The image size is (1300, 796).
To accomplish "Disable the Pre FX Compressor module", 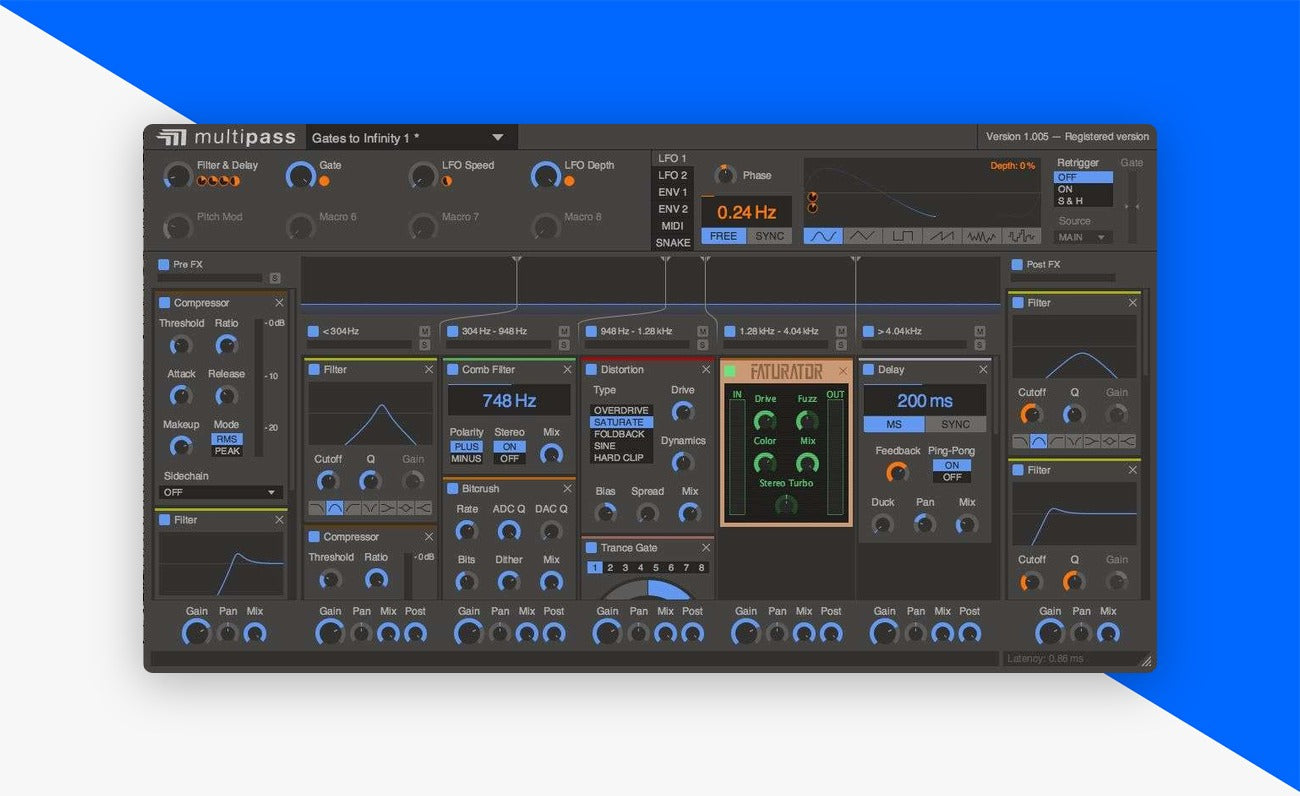I will [164, 303].
